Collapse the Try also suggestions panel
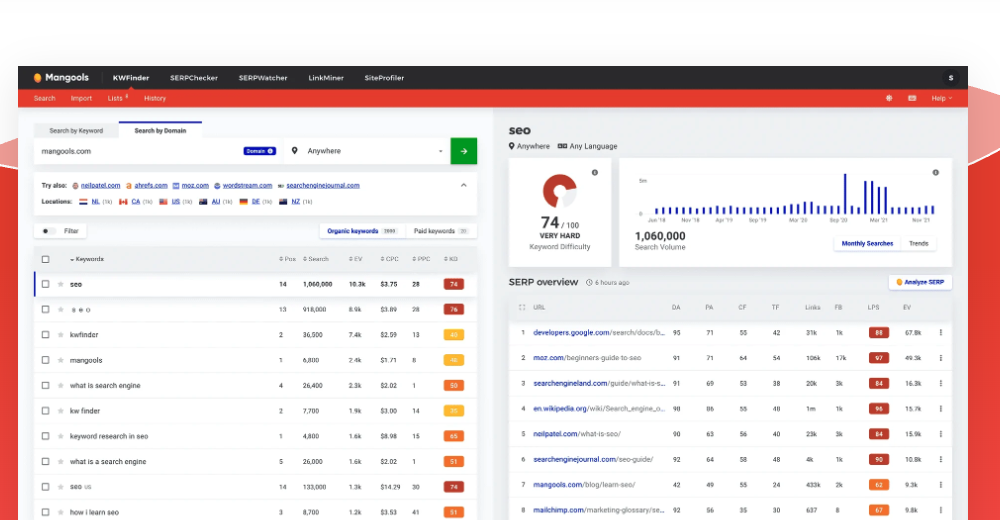 tap(464, 185)
